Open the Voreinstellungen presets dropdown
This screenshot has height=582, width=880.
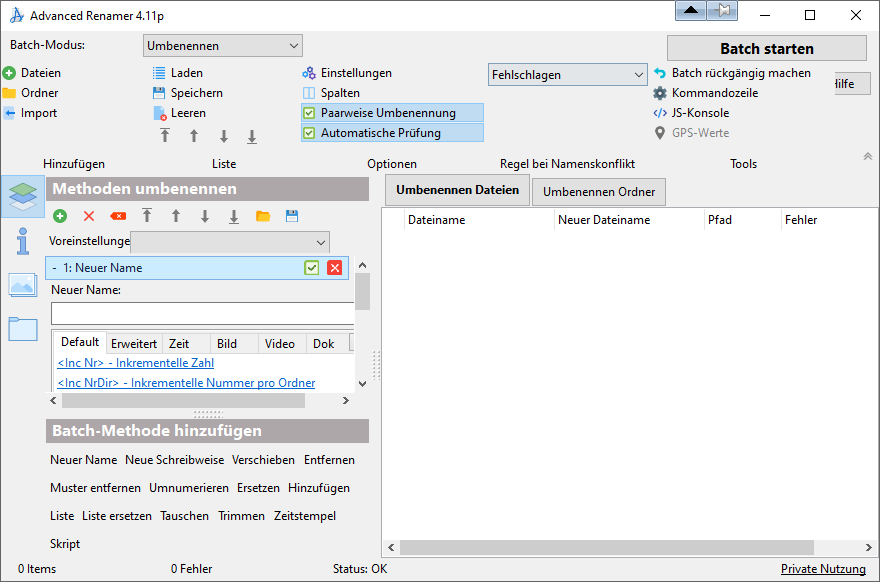[230, 242]
